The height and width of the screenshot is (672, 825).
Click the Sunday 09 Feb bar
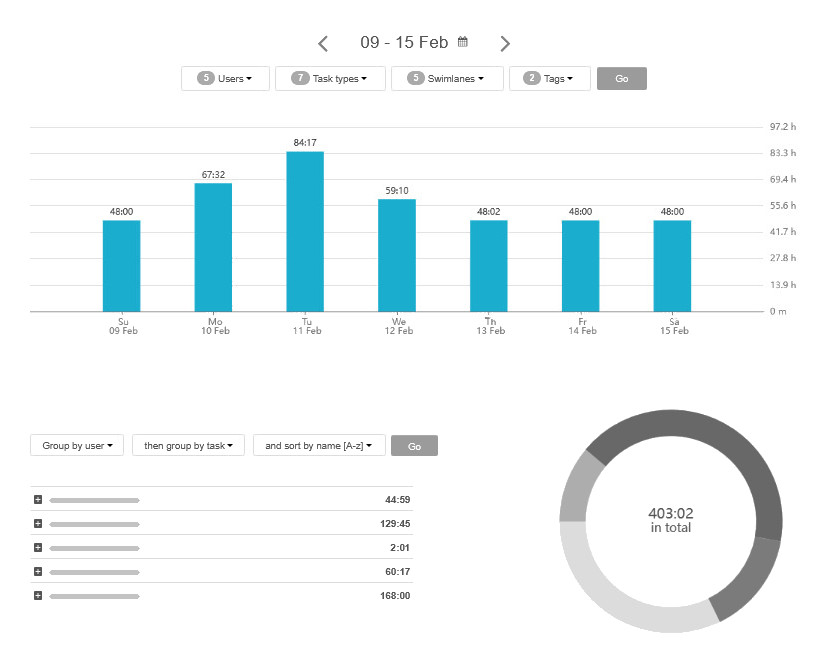point(122,266)
